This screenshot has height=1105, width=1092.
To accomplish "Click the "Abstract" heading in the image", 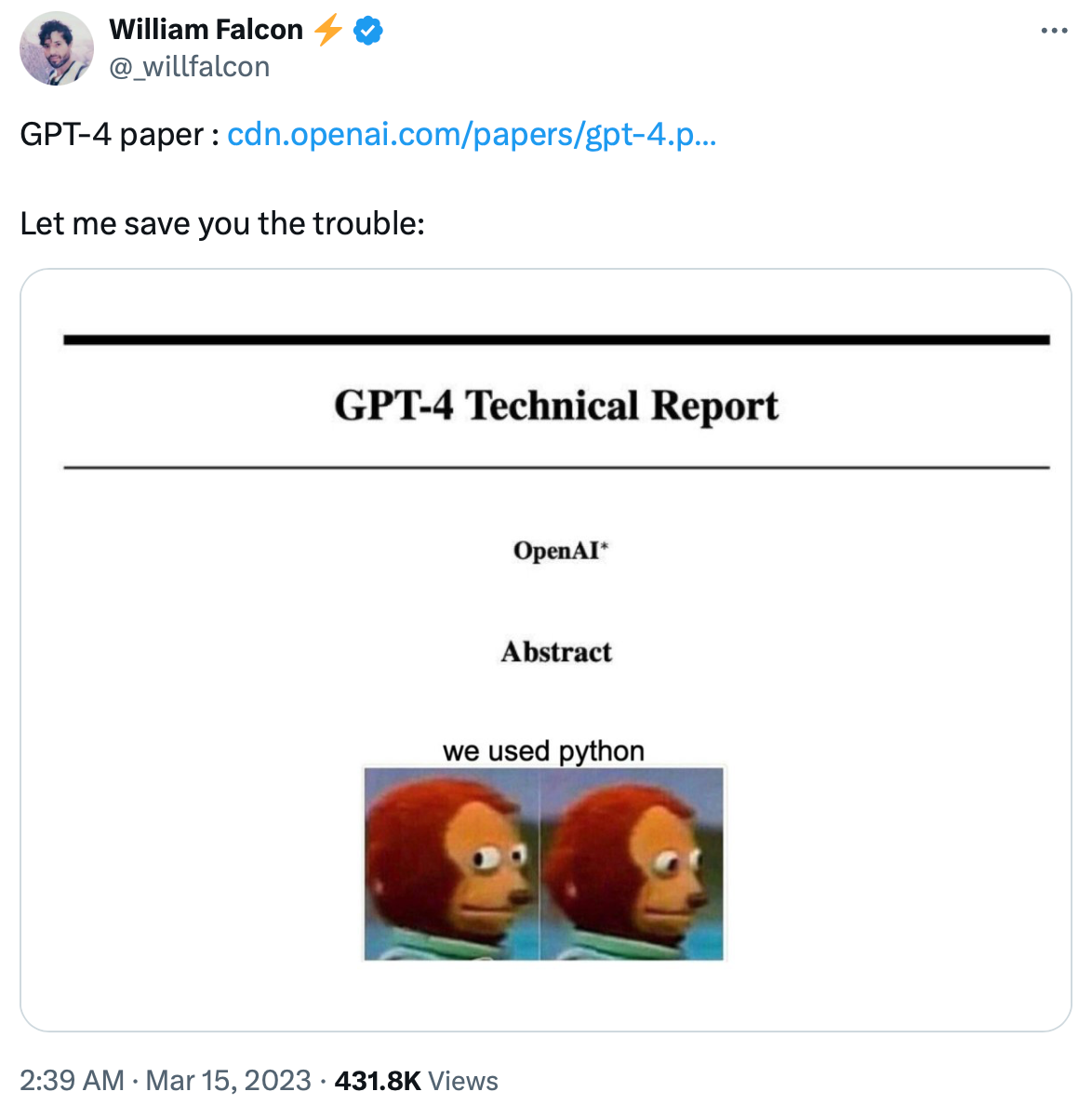I will [x=556, y=652].
